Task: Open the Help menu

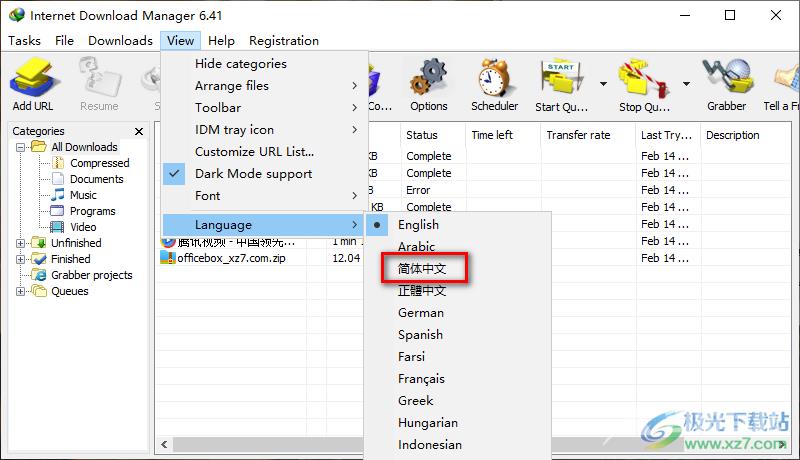Action: (x=221, y=40)
